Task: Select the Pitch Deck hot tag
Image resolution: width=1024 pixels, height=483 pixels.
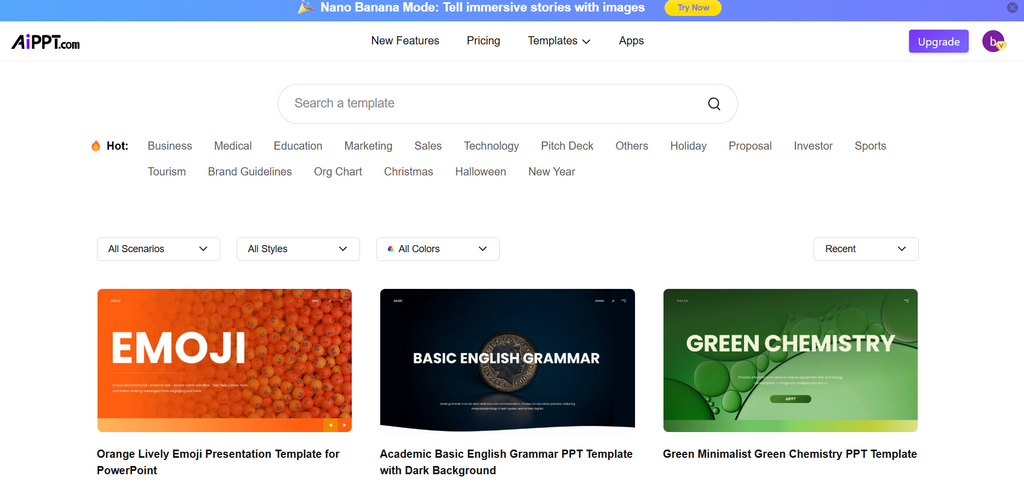Action: [567, 146]
